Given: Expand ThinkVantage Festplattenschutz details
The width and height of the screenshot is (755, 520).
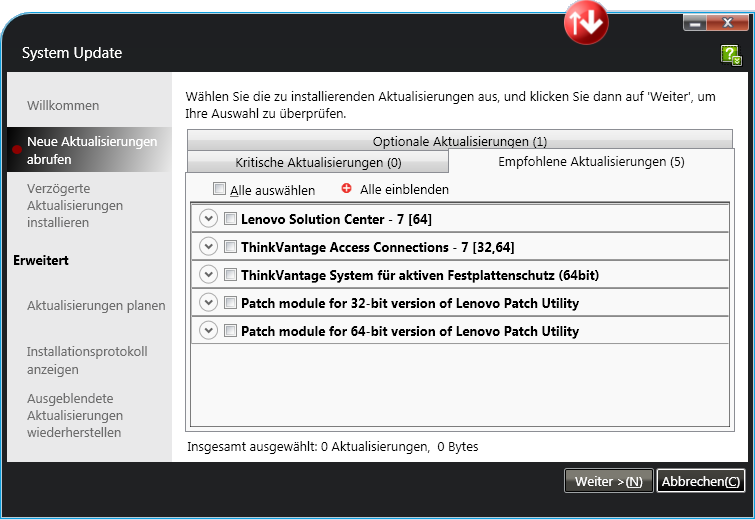Looking at the screenshot, I should click(x=208, y=274).
